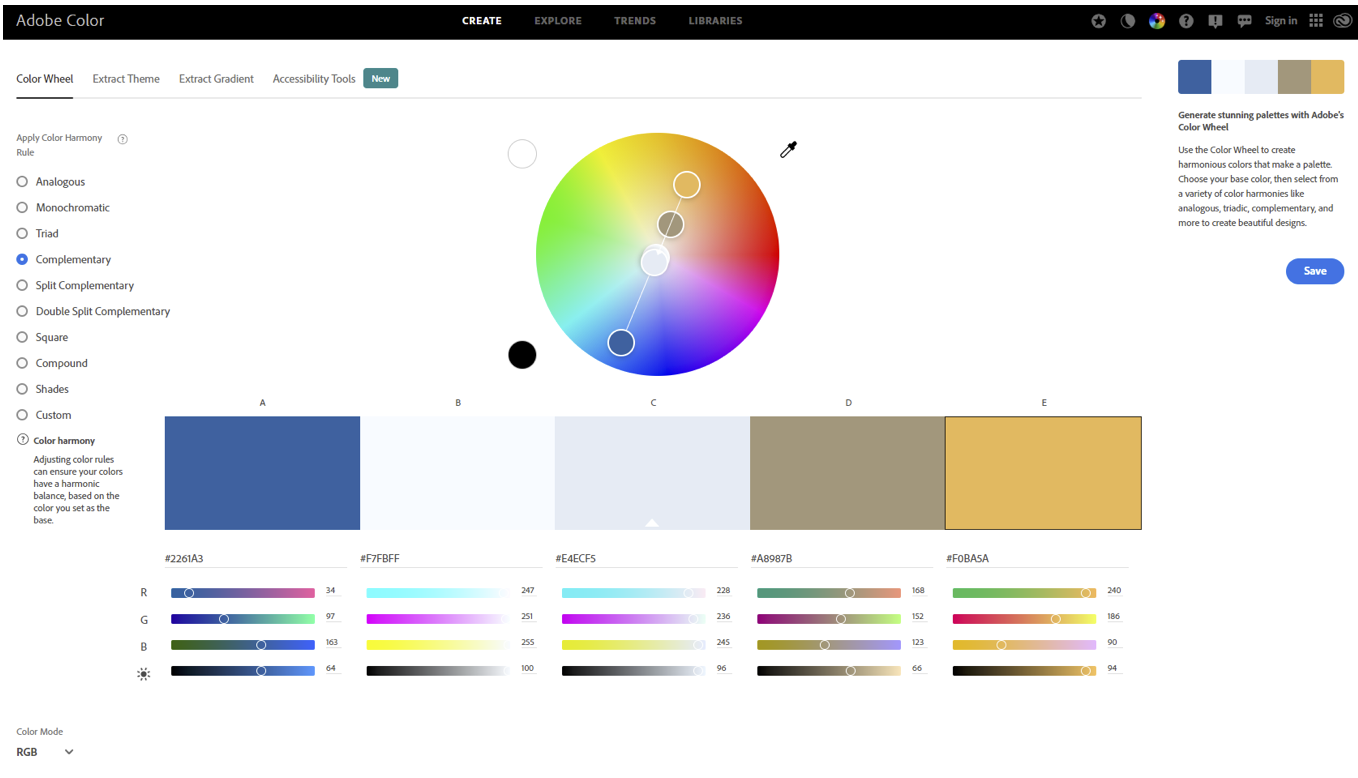Click the black circle beside the color wheel
1358x778 pixels.
(x=522, y=355)
